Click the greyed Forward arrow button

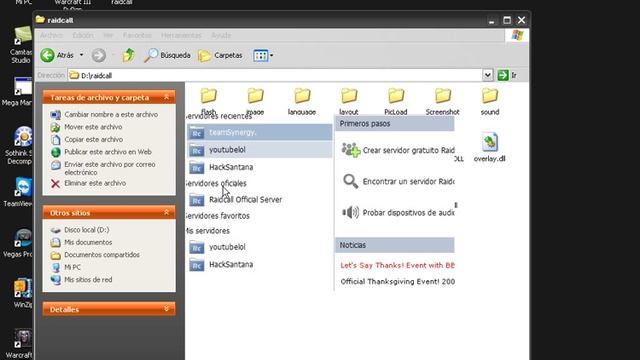[98, 55]
